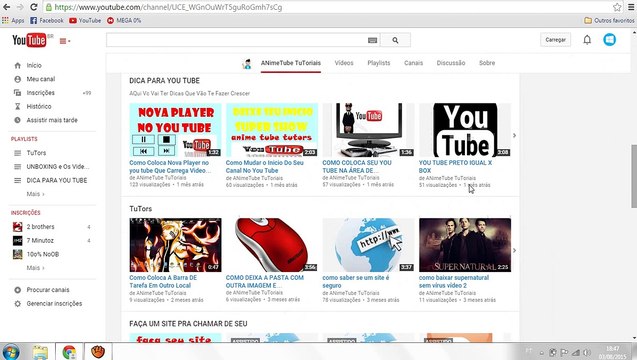This screenshot has height=360, width=637.
Task: Bookmark page with star icon
Action: (x=617, y=7)
